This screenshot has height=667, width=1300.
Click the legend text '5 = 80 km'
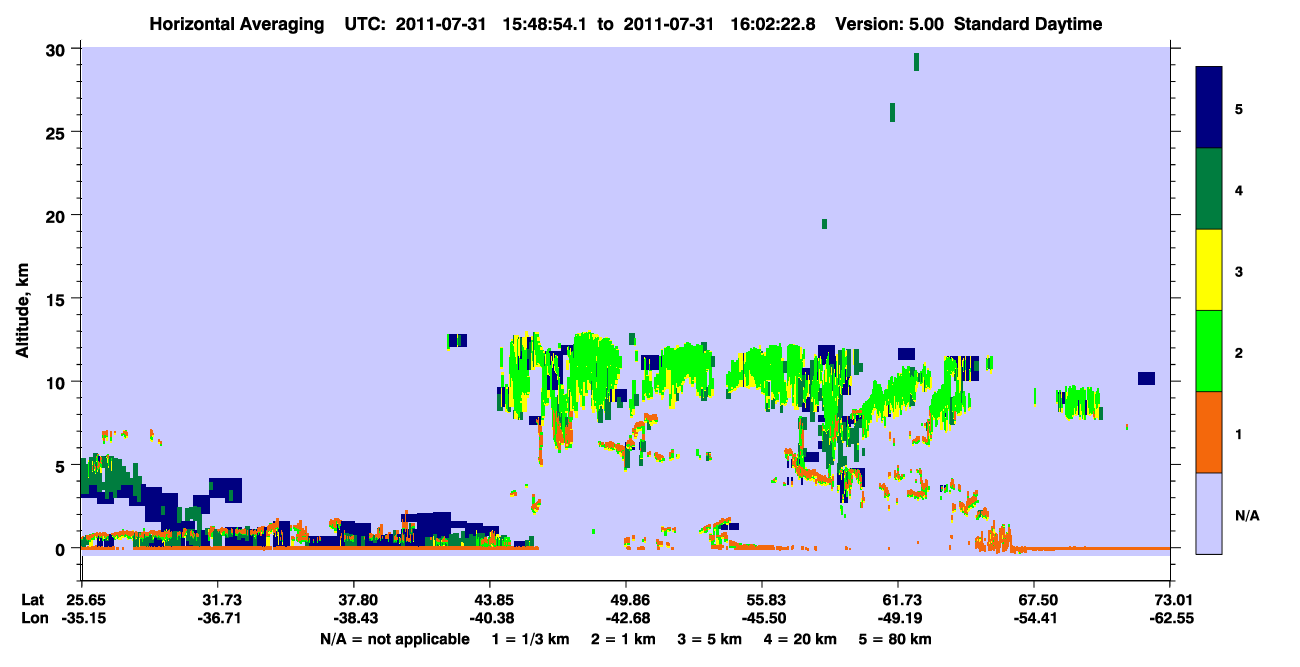[x=897, y=639]
